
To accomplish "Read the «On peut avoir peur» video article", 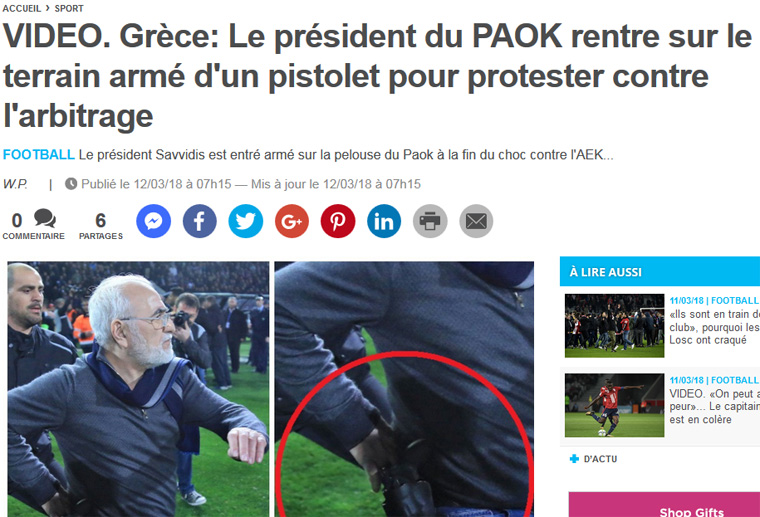I will point(714,407).
